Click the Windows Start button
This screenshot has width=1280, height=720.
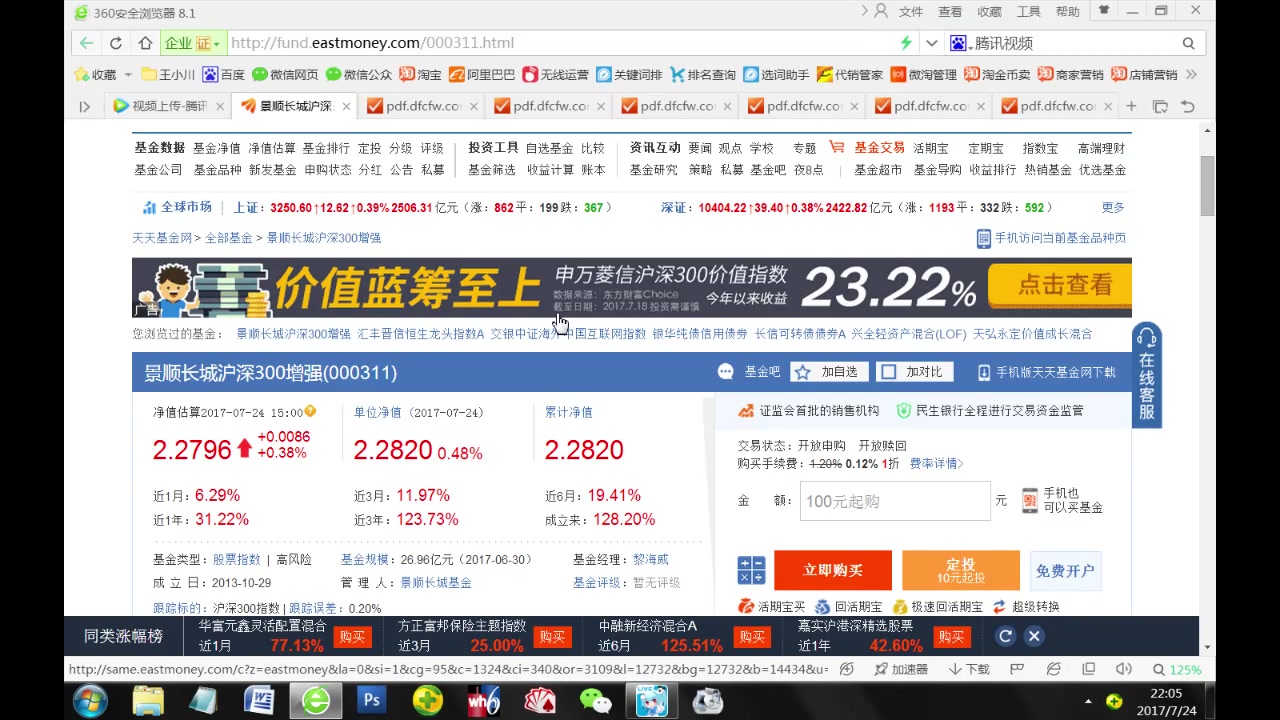click(x=90, y=700)
